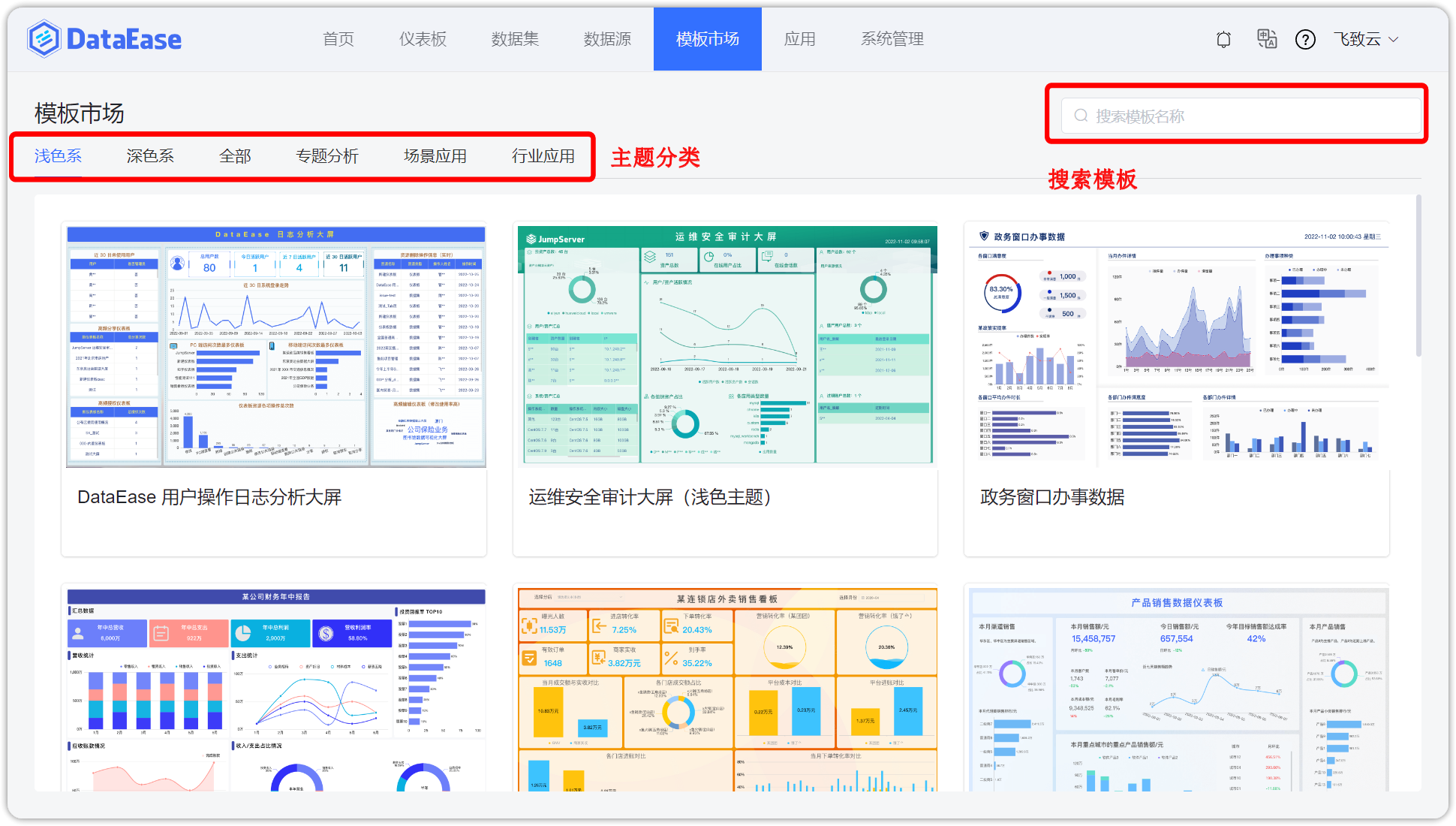
Task: Open the help question mark icon
Action: click(1306, 39)
